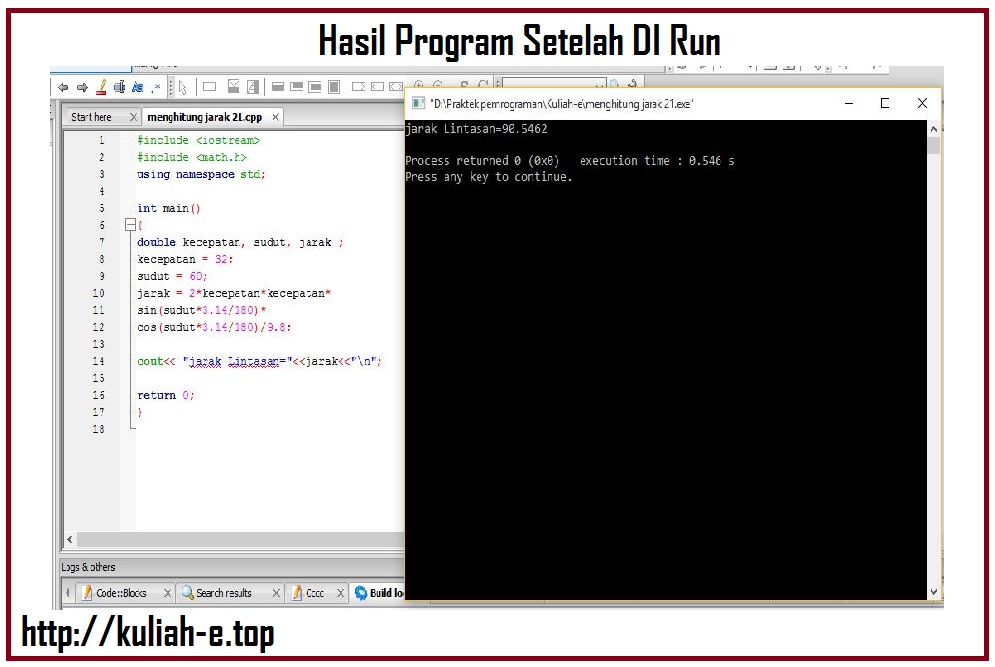This screenshot has height=667, width=995.
Task: Click the Navigate Back arrow icon
Action: [x=65, y=84]
